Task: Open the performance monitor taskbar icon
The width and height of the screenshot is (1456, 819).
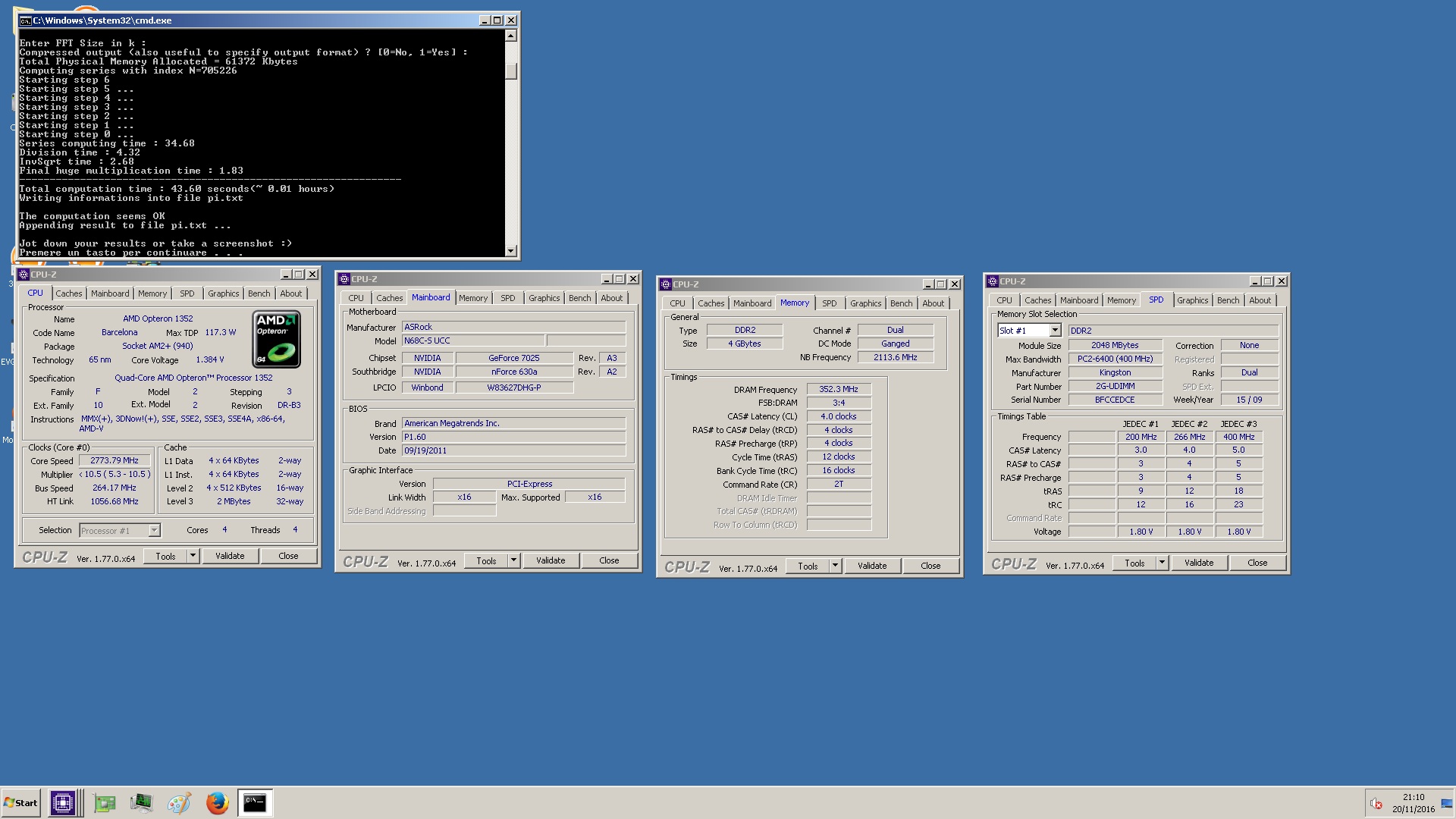Action: (x=141, y=802)
